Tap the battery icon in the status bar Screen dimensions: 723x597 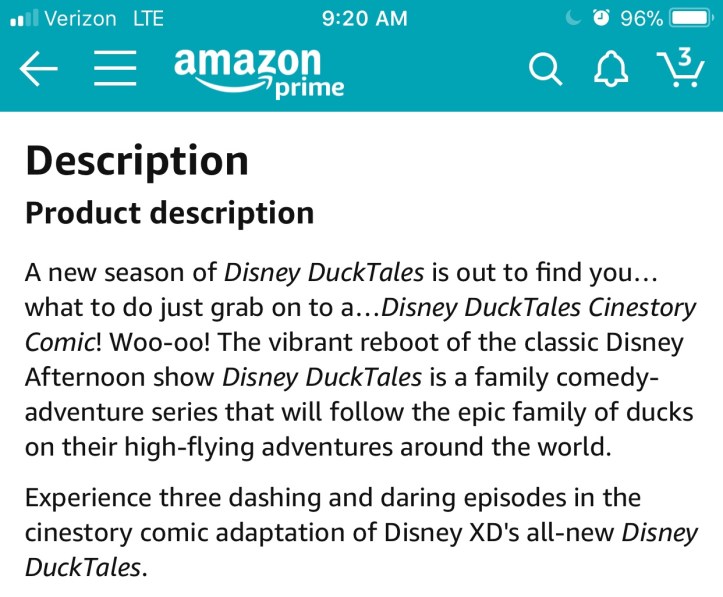coord(691,18)
